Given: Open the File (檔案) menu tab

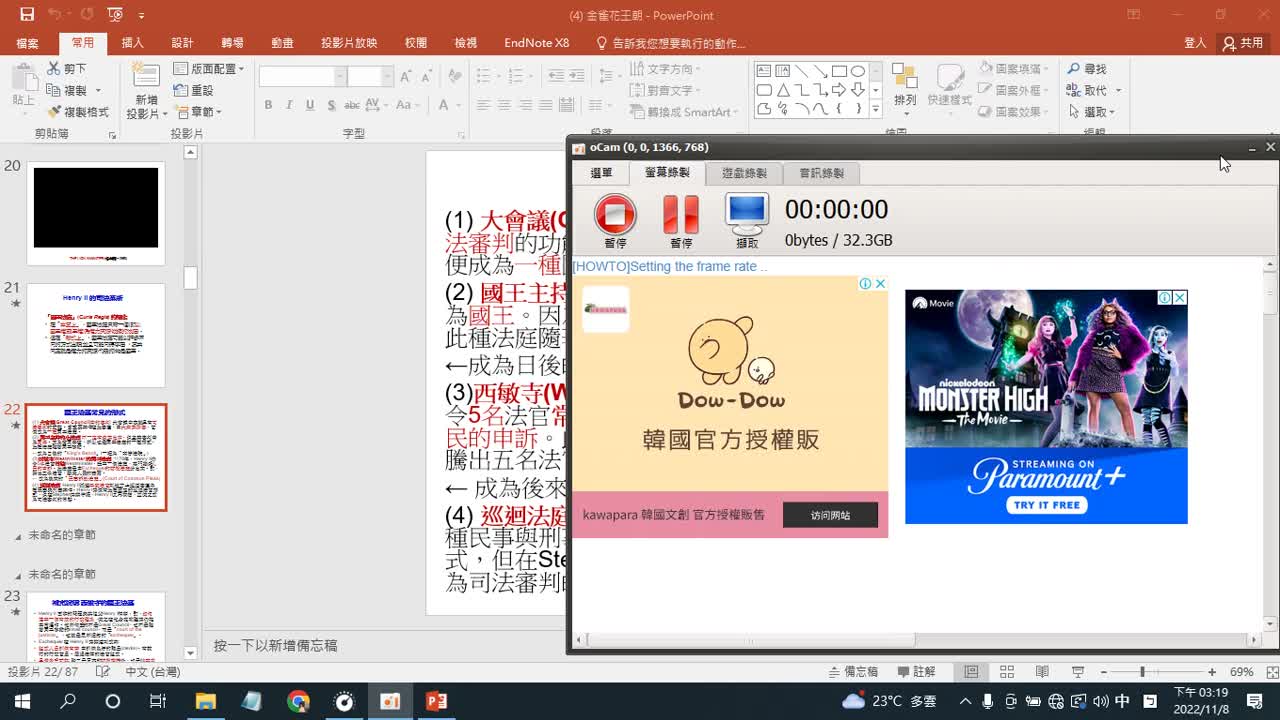Looking at the screenshot, I should pos(27,43).
